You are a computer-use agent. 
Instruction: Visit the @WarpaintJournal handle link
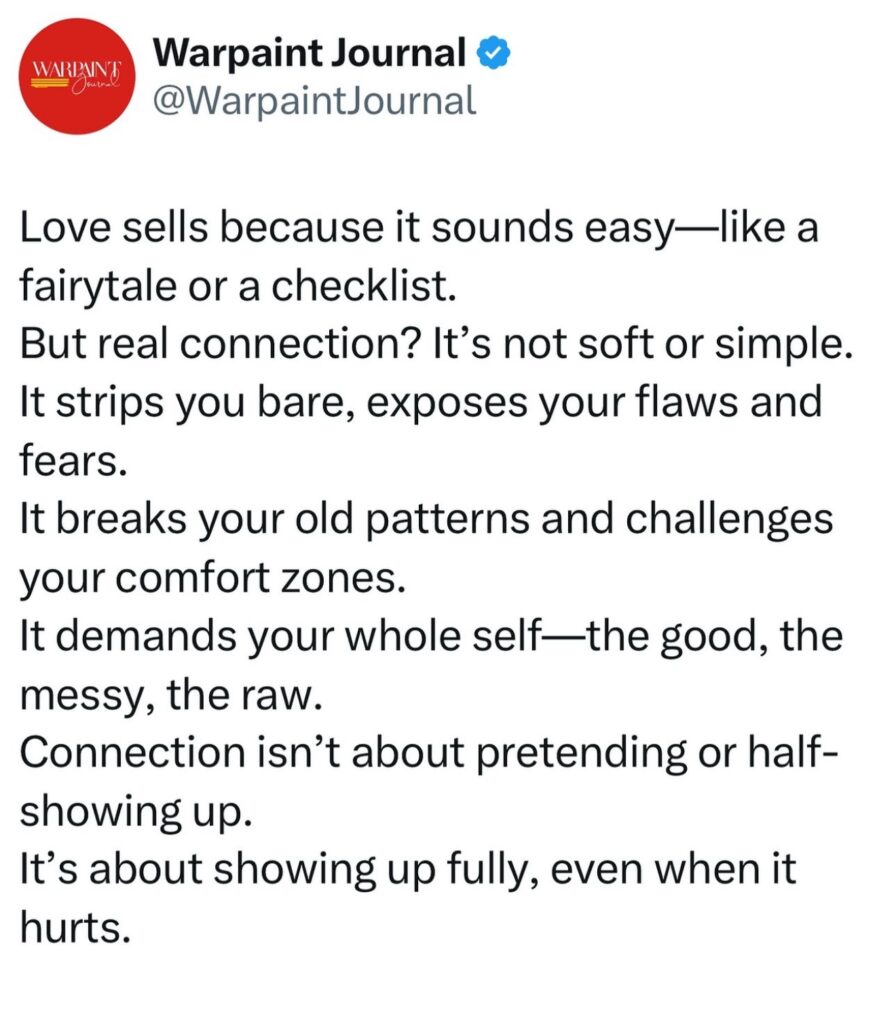click(x=313, y=101)
